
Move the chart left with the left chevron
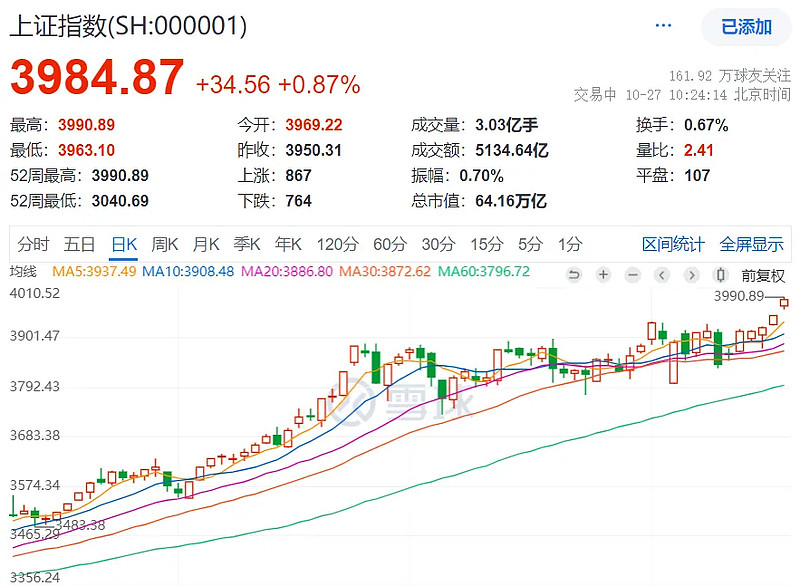[662, 275]
